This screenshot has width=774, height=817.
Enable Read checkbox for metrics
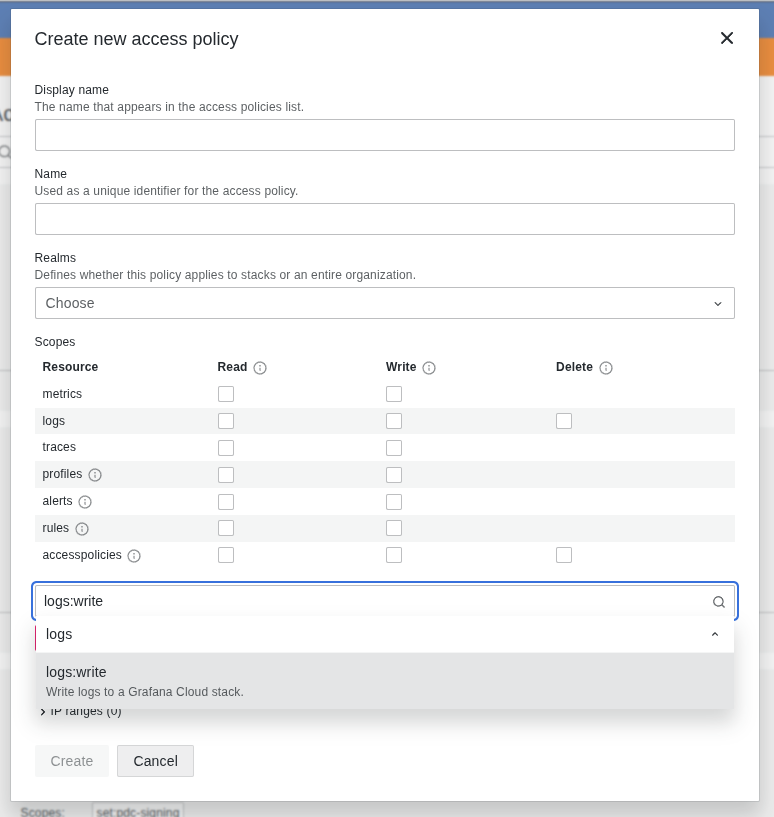coord(226,394)
